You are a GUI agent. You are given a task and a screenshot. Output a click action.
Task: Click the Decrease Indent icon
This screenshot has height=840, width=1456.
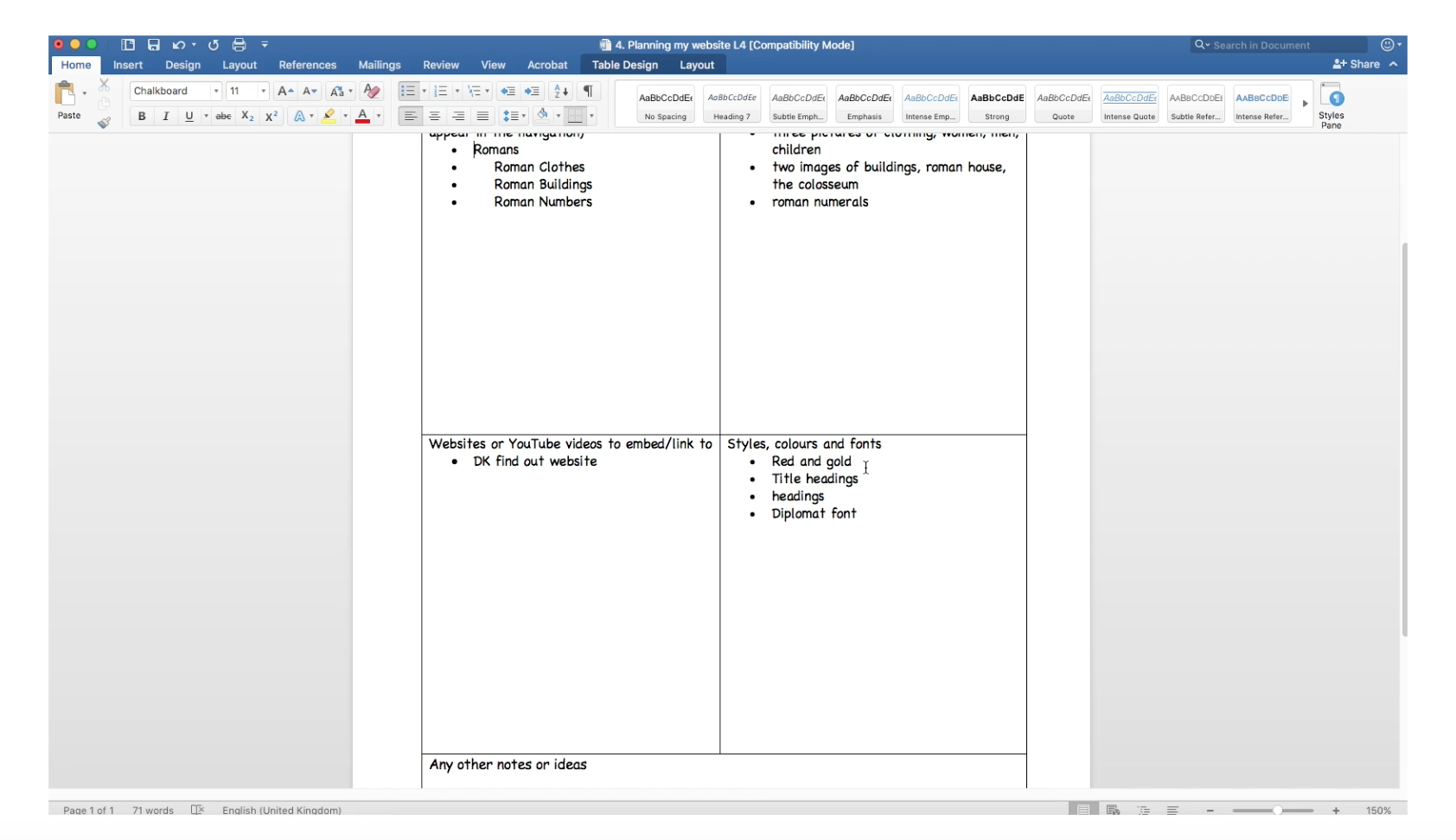[x=508, y=91]
